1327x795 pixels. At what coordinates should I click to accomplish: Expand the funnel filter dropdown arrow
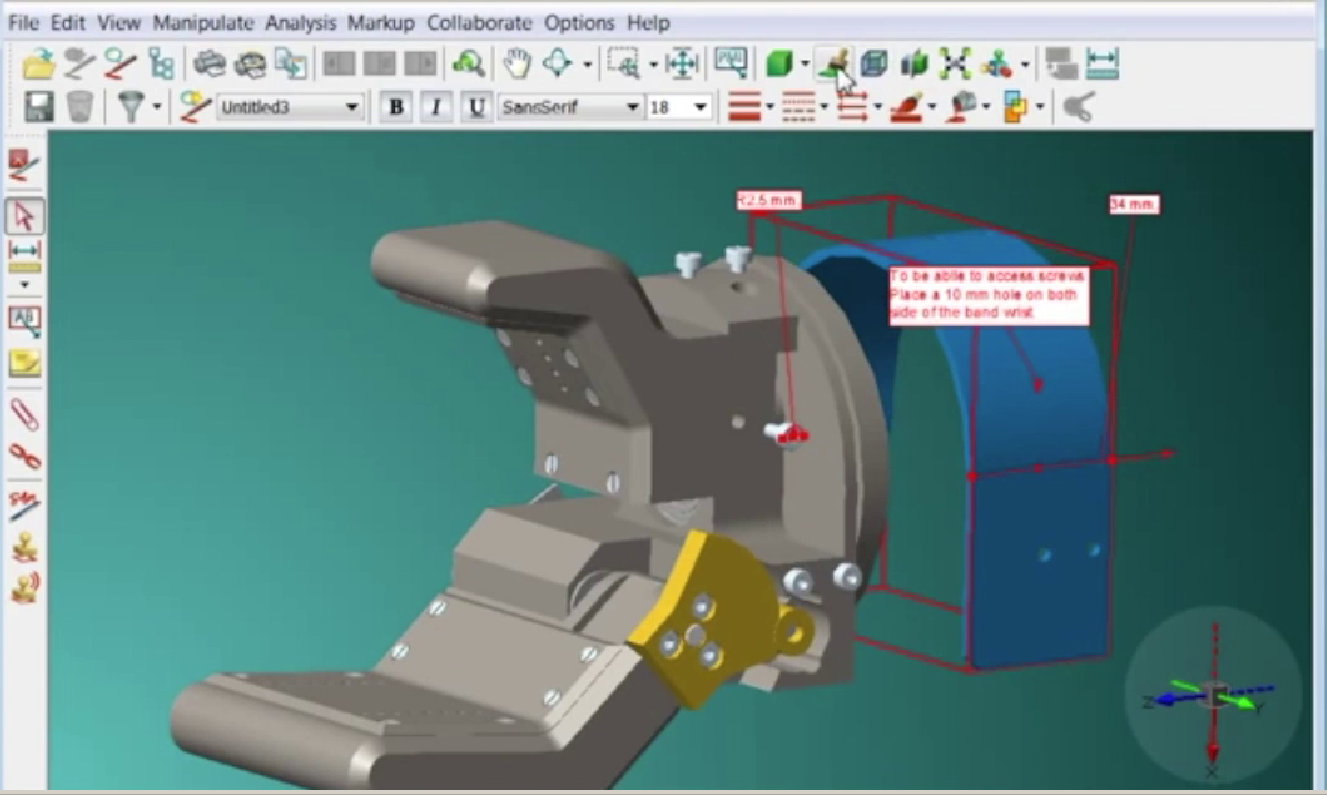click(x=157, y=106)
